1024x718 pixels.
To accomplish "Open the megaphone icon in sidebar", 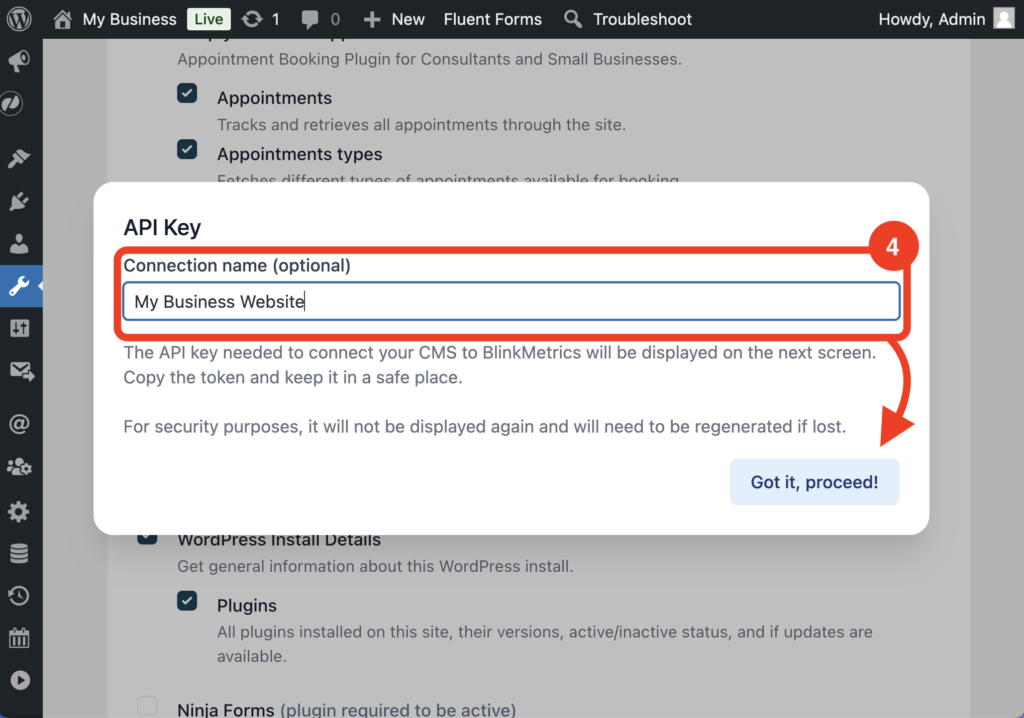I will pos(19,62).
